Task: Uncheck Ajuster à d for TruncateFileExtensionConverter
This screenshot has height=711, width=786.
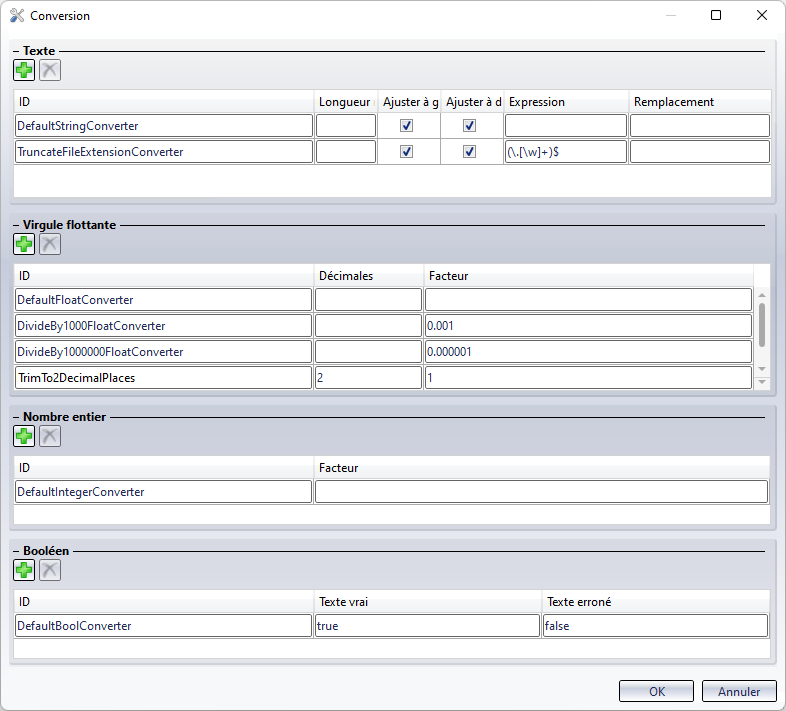Action: 470,152
